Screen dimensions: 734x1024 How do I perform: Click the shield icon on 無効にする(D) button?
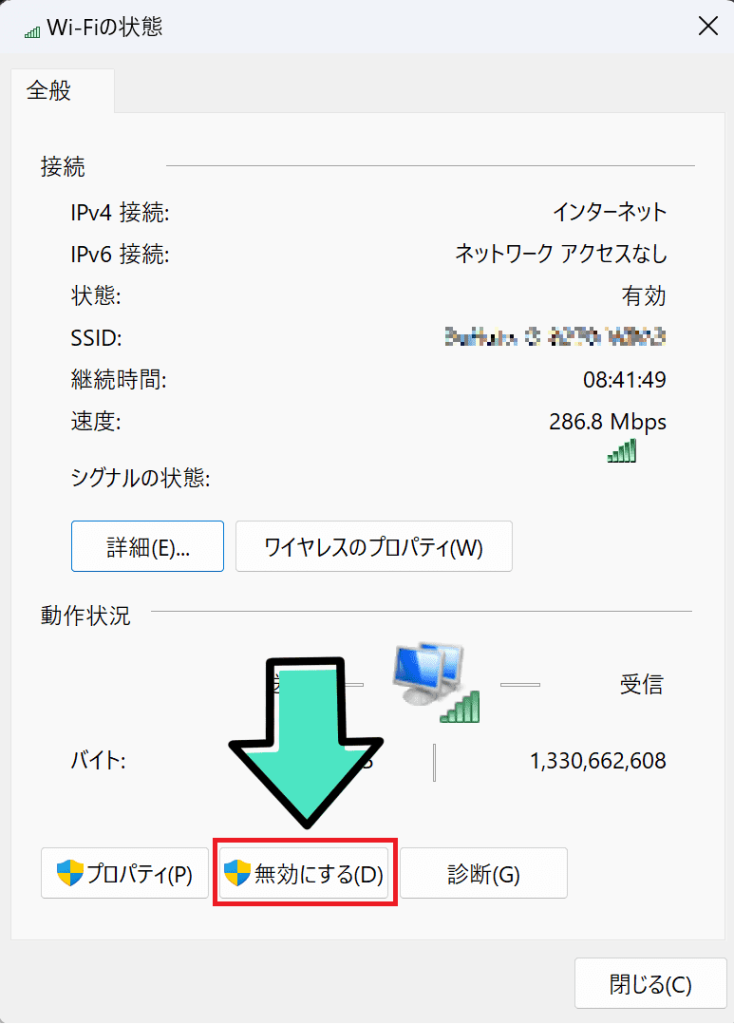(x=237, y=873)
